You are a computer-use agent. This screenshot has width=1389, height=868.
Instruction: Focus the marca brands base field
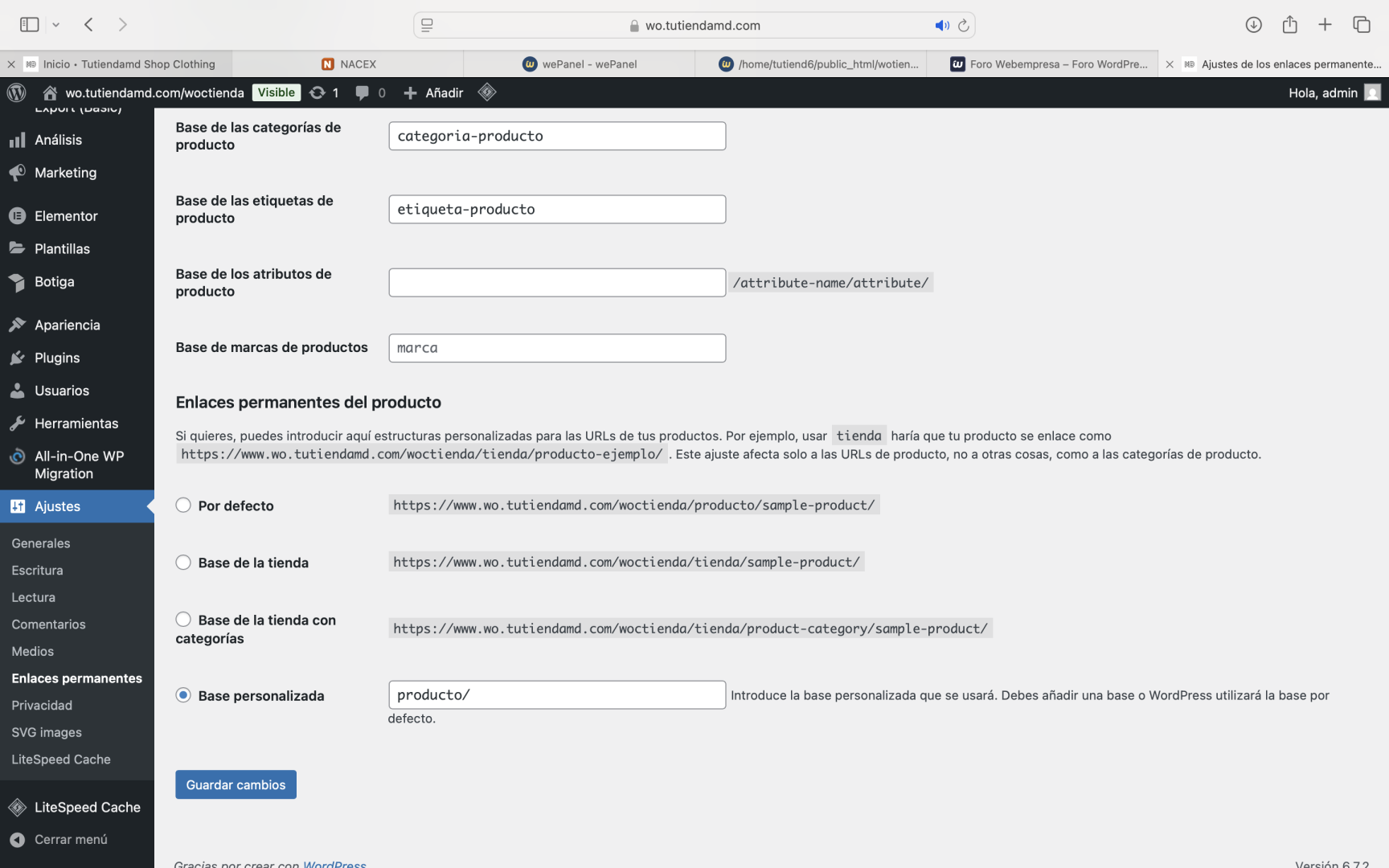(557, 348)
